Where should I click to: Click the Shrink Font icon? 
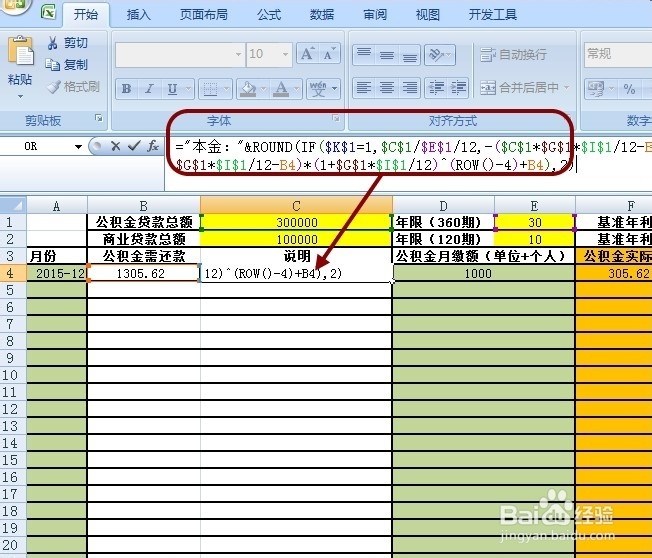coord(329,54)
